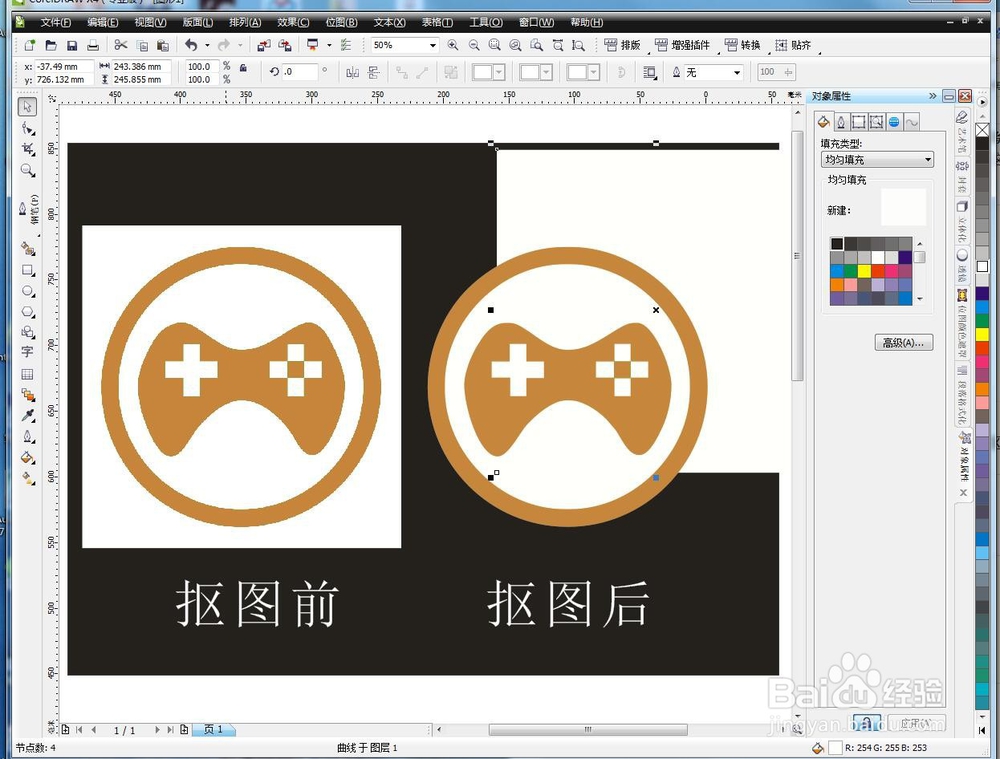Select the Zoom tool in toolbox
Viewport: 1000px width, 759px height.
[x=27, y=170]
